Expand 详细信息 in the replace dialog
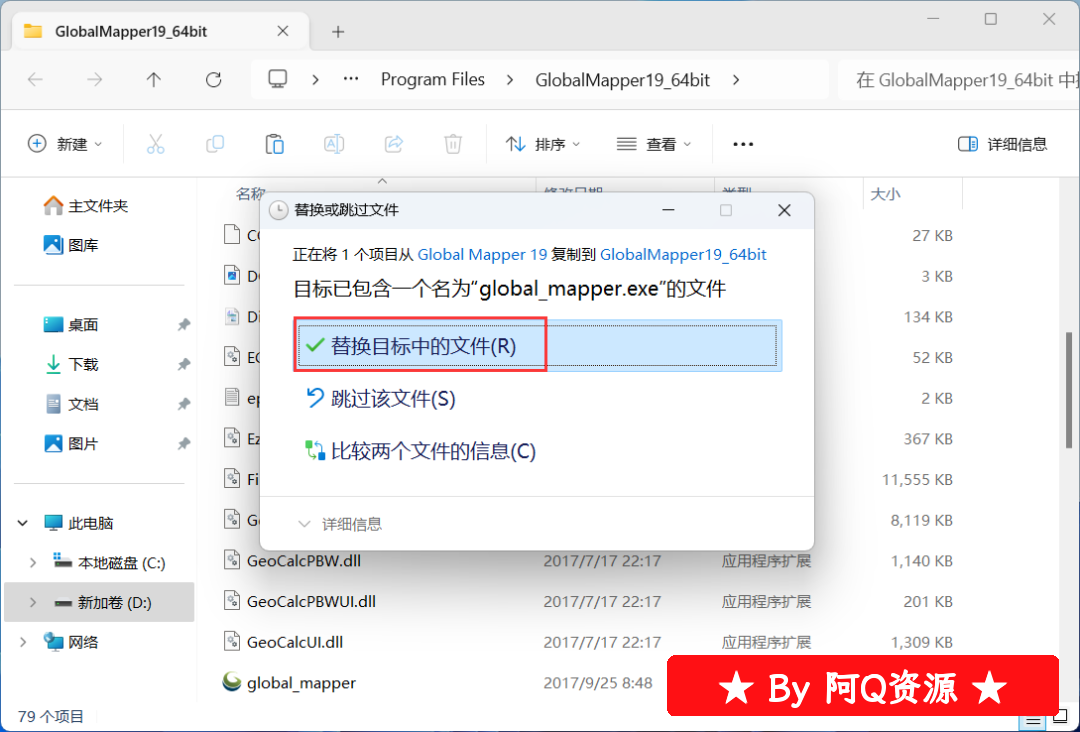 coord(340,524)
